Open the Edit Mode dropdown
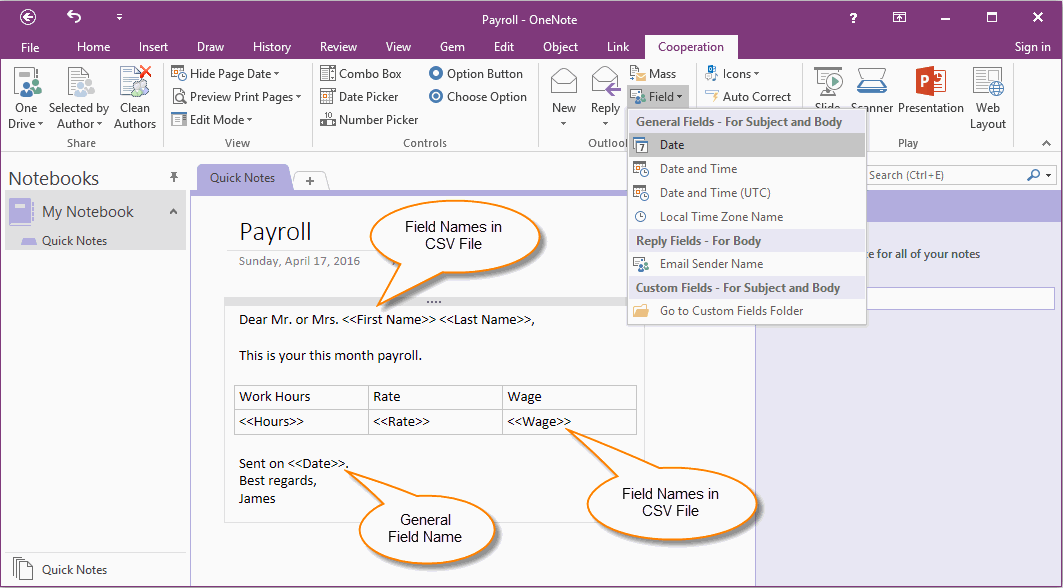This screenshot has width=1063, height=588. (x=212, y=120)
